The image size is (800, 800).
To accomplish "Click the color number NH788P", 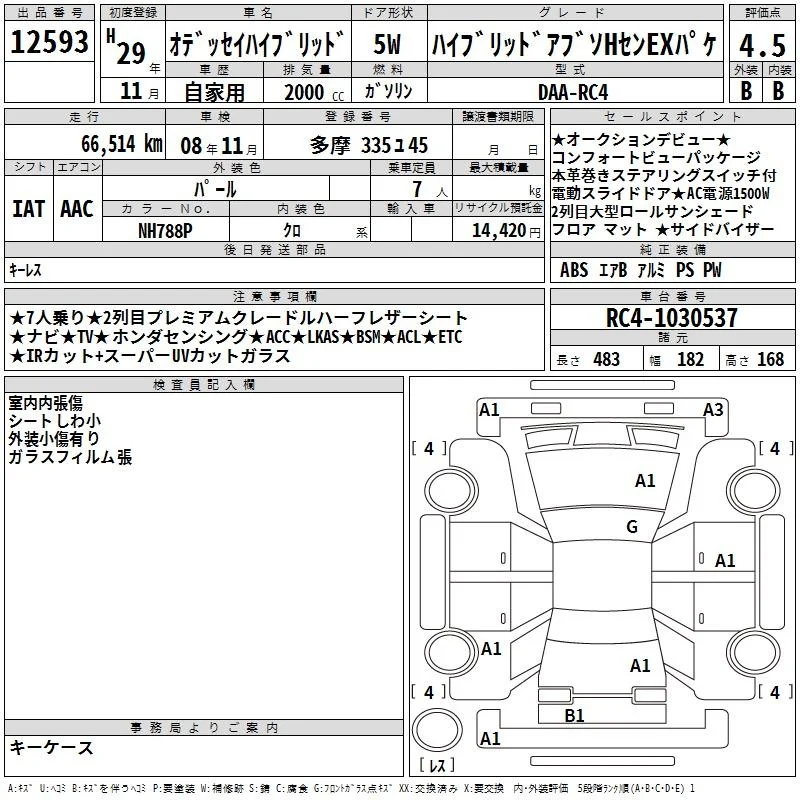I will [x=165, y=231].
